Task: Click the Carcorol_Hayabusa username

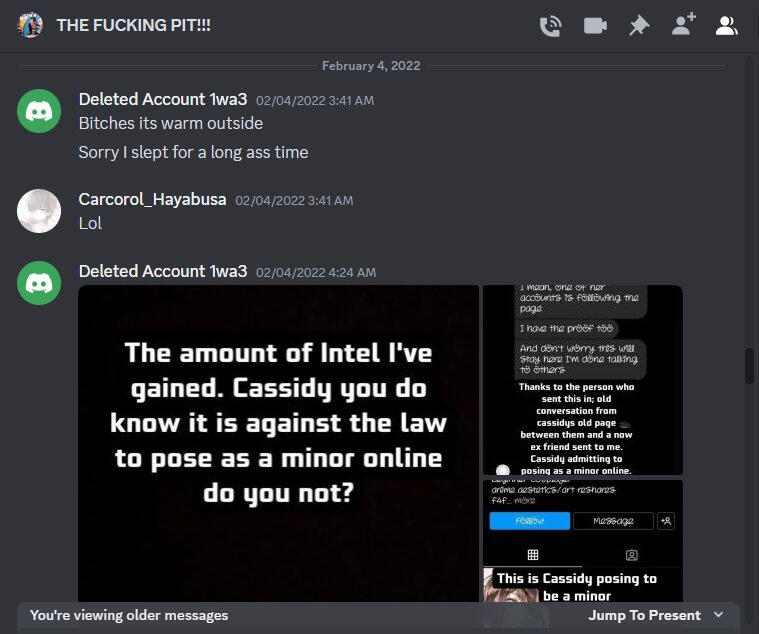Action: pos(152,199)
